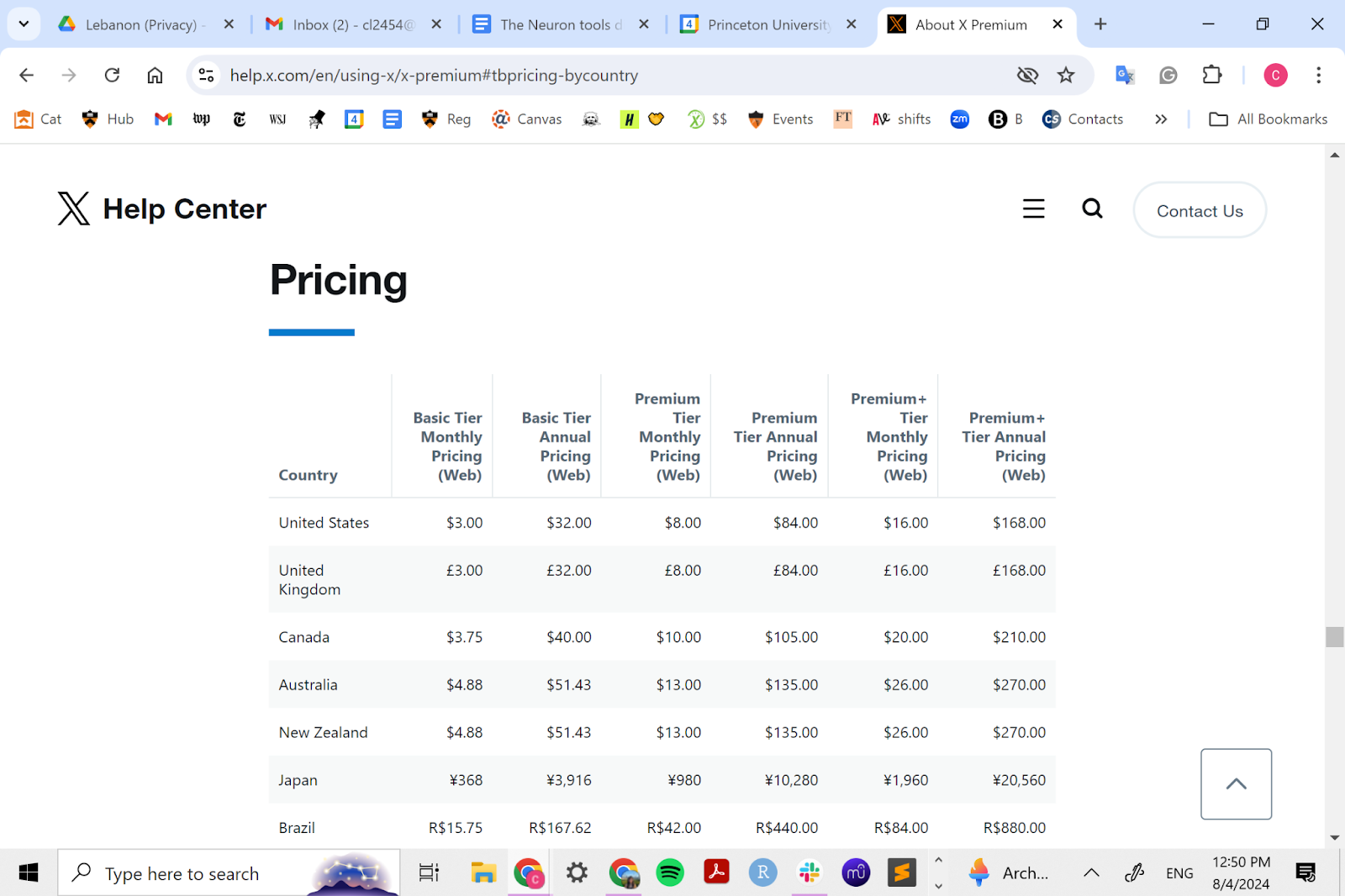Open Windows Settings gear on taskbar
1345x896 pixels.
point(577,873)
